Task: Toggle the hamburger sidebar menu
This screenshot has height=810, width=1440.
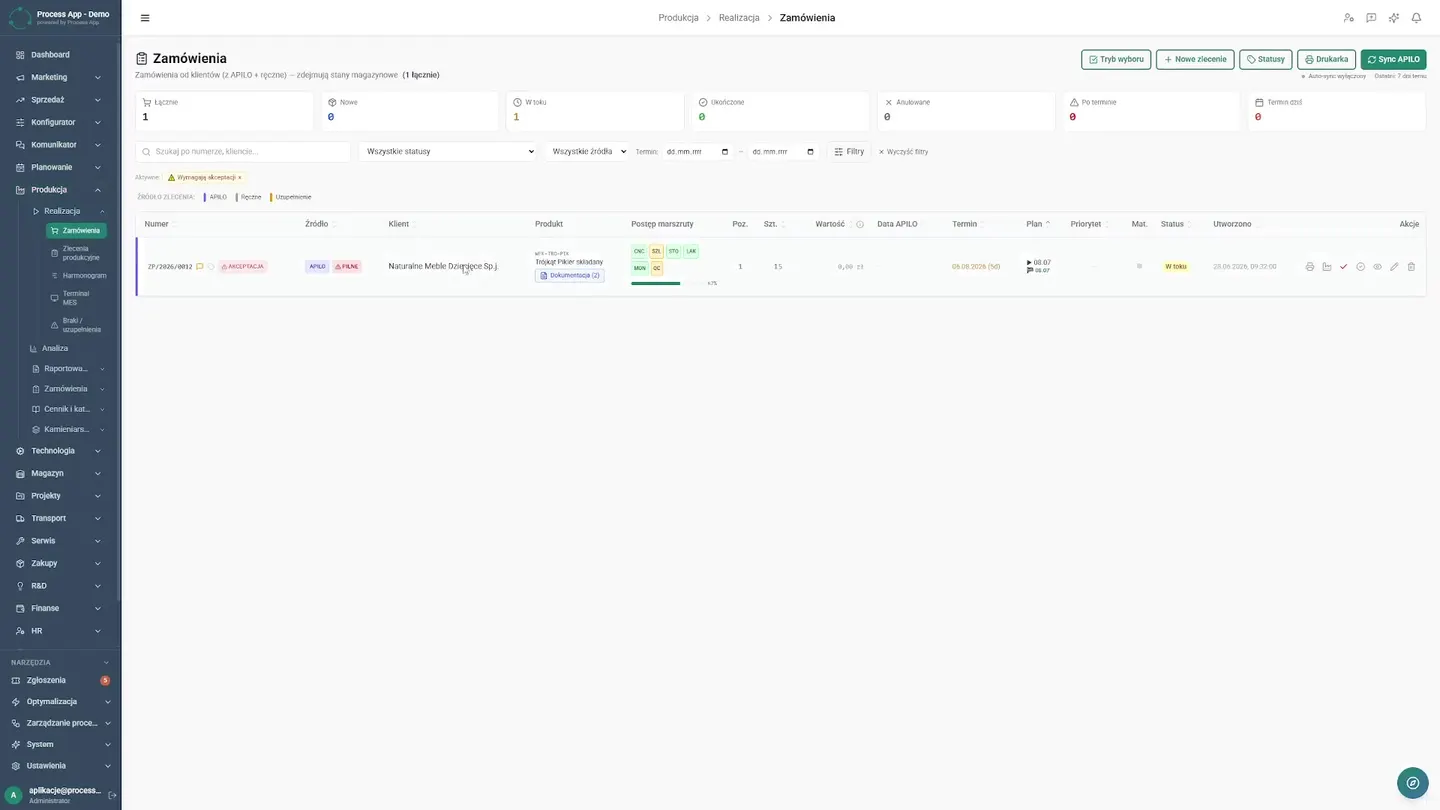Action: [145, 18]
